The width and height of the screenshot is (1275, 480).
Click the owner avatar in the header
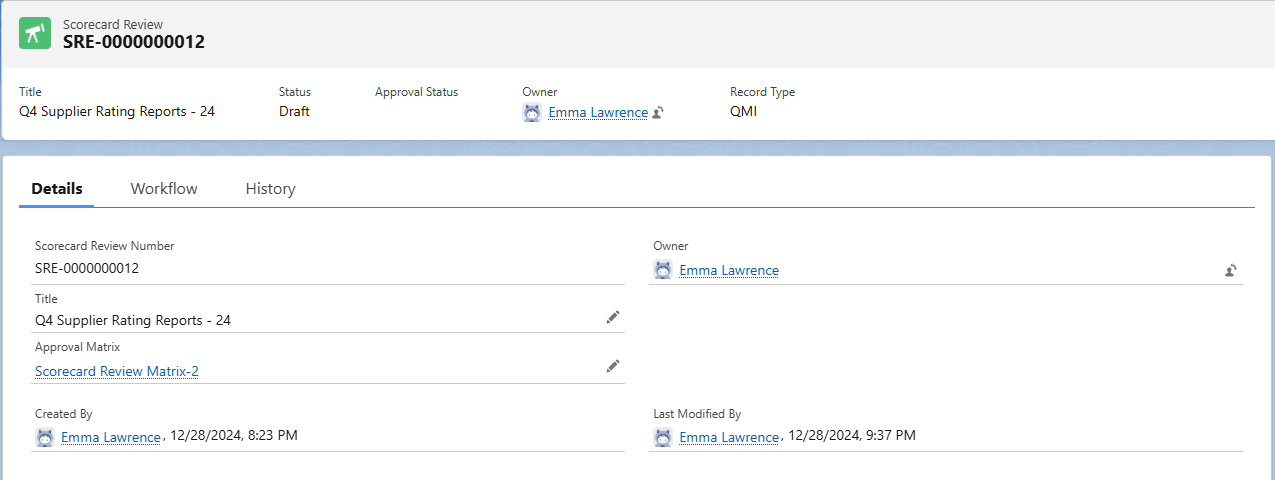click(532, 113)
